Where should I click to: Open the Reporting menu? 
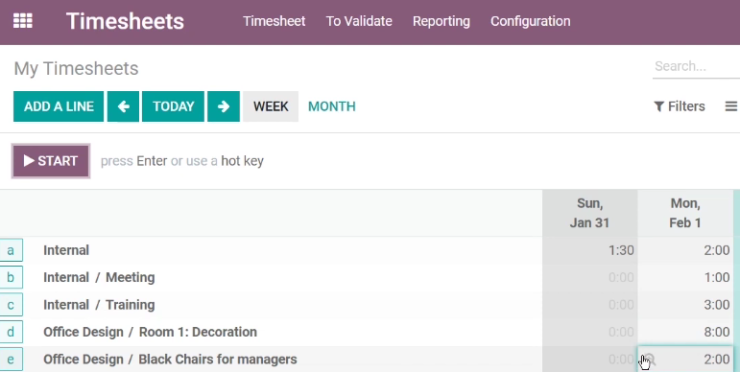pyautogui.click(x=441, y=21)
